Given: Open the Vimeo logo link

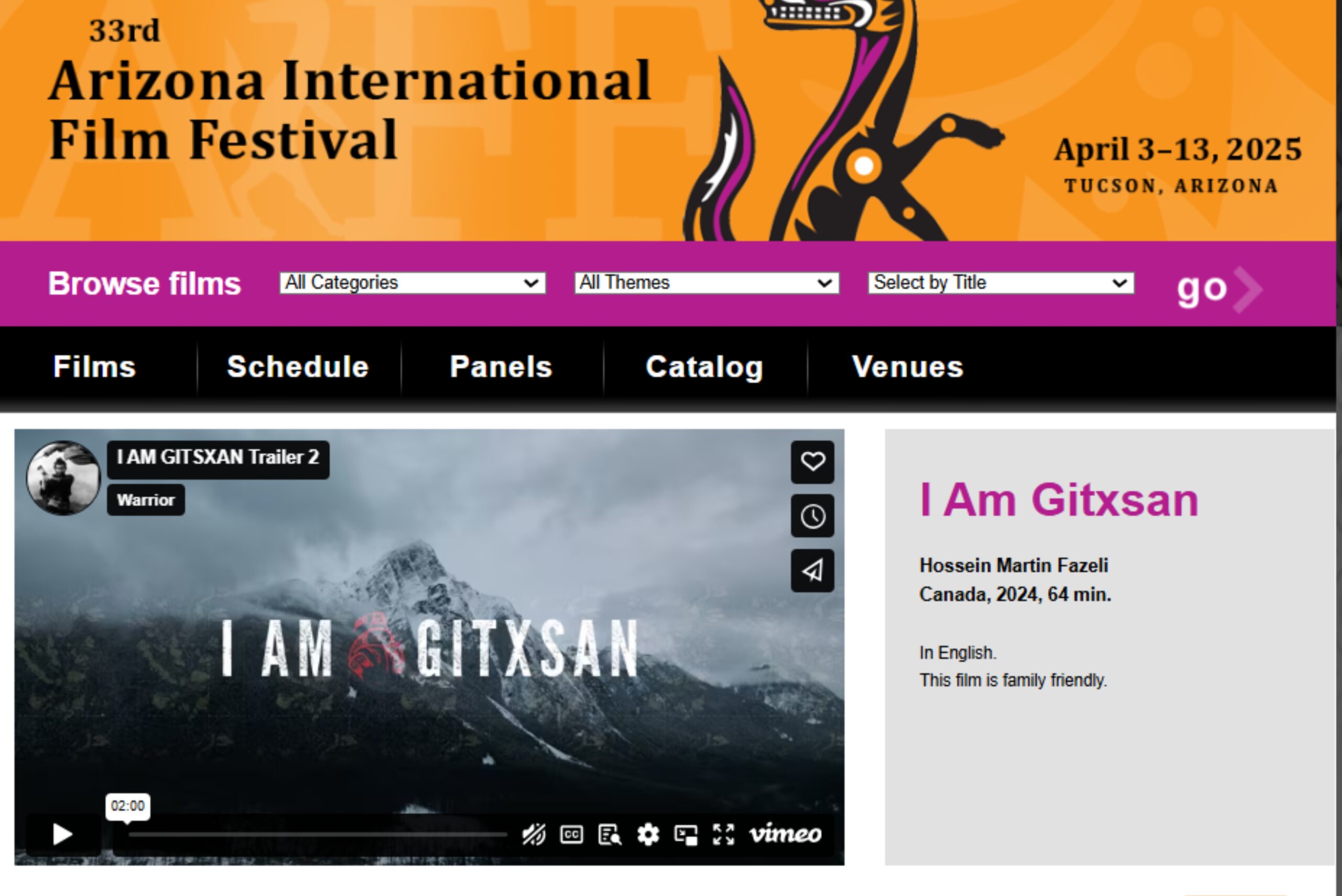Looking at the screenshot, I should click(785, 834).
